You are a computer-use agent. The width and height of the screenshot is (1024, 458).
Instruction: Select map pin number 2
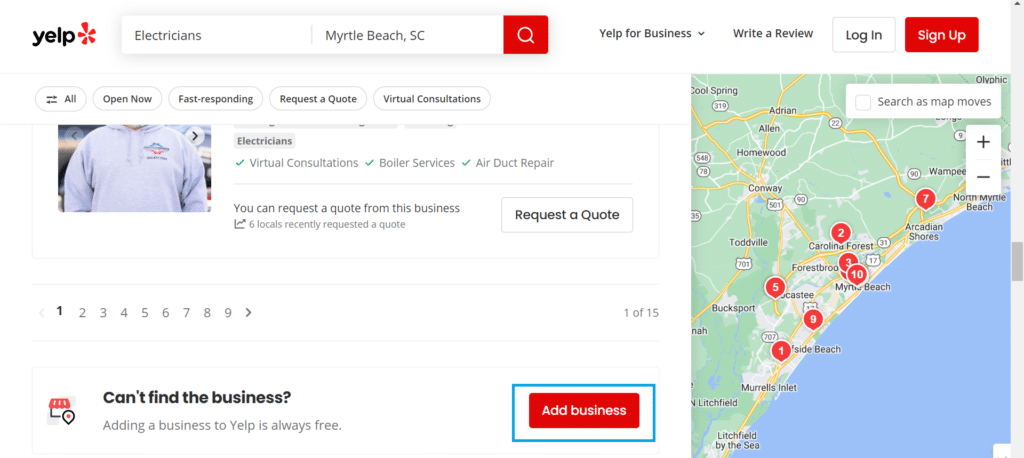pos(840,232)
